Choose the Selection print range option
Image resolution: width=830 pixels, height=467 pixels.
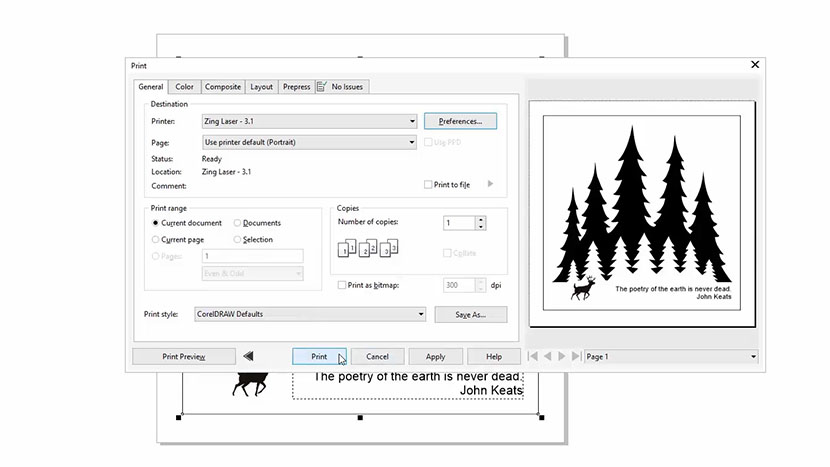point(237,240)
